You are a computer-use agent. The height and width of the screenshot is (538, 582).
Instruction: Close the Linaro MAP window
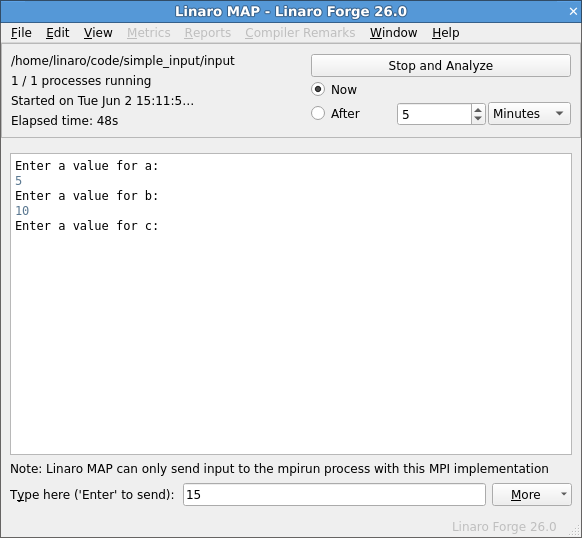pyautogui.click(x=573, y=12)
